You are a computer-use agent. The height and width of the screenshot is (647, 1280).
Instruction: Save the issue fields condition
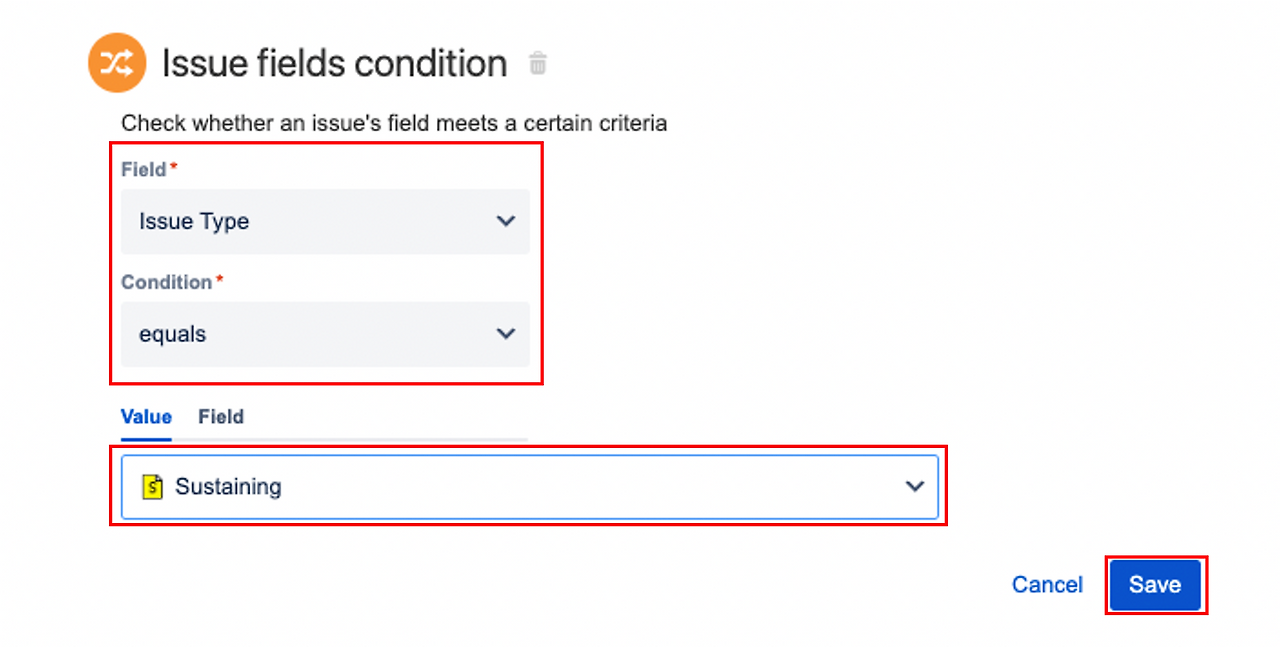pyautogui.click(x=1155, y=585)
